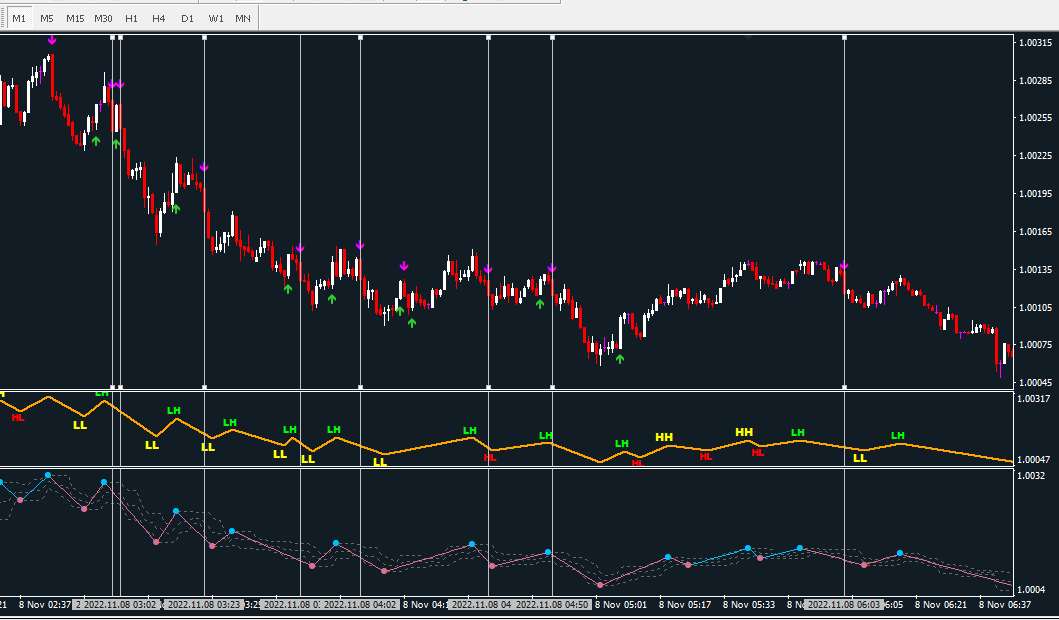Select the H4 timeframe
The width and height of the screenshot is (1059, 620).
(159, 18)
